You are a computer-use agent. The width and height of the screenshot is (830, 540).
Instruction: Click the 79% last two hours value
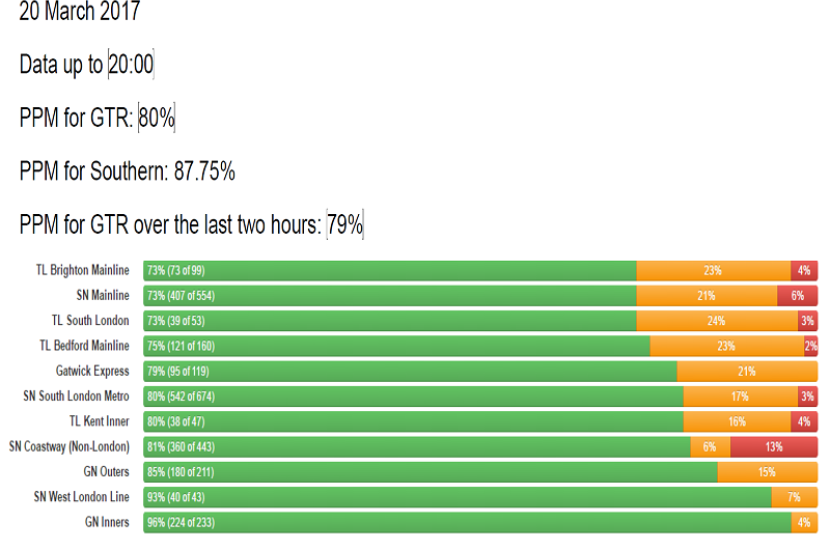coord(345,226)
